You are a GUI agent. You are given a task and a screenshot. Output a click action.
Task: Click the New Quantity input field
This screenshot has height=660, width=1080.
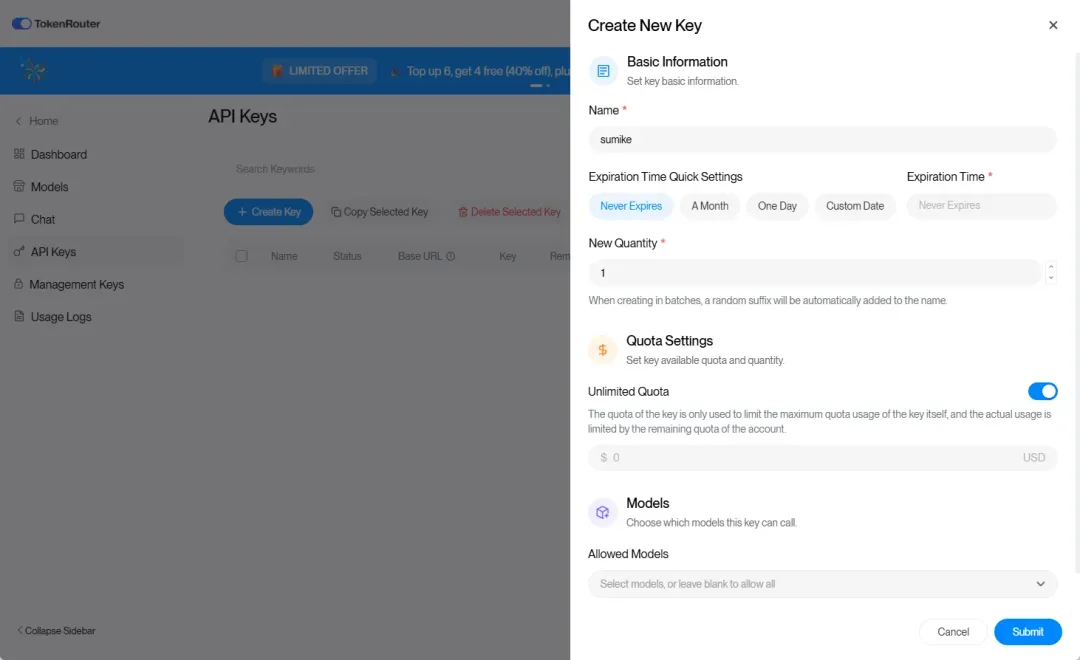tap(816, 273)
